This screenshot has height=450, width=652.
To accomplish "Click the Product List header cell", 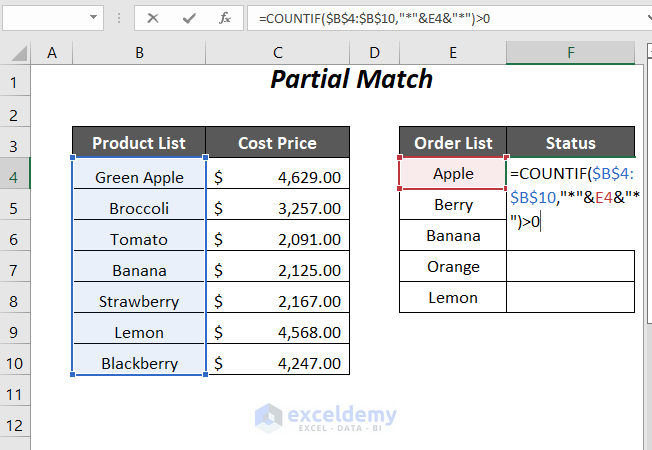I will (x=139, y=143).
